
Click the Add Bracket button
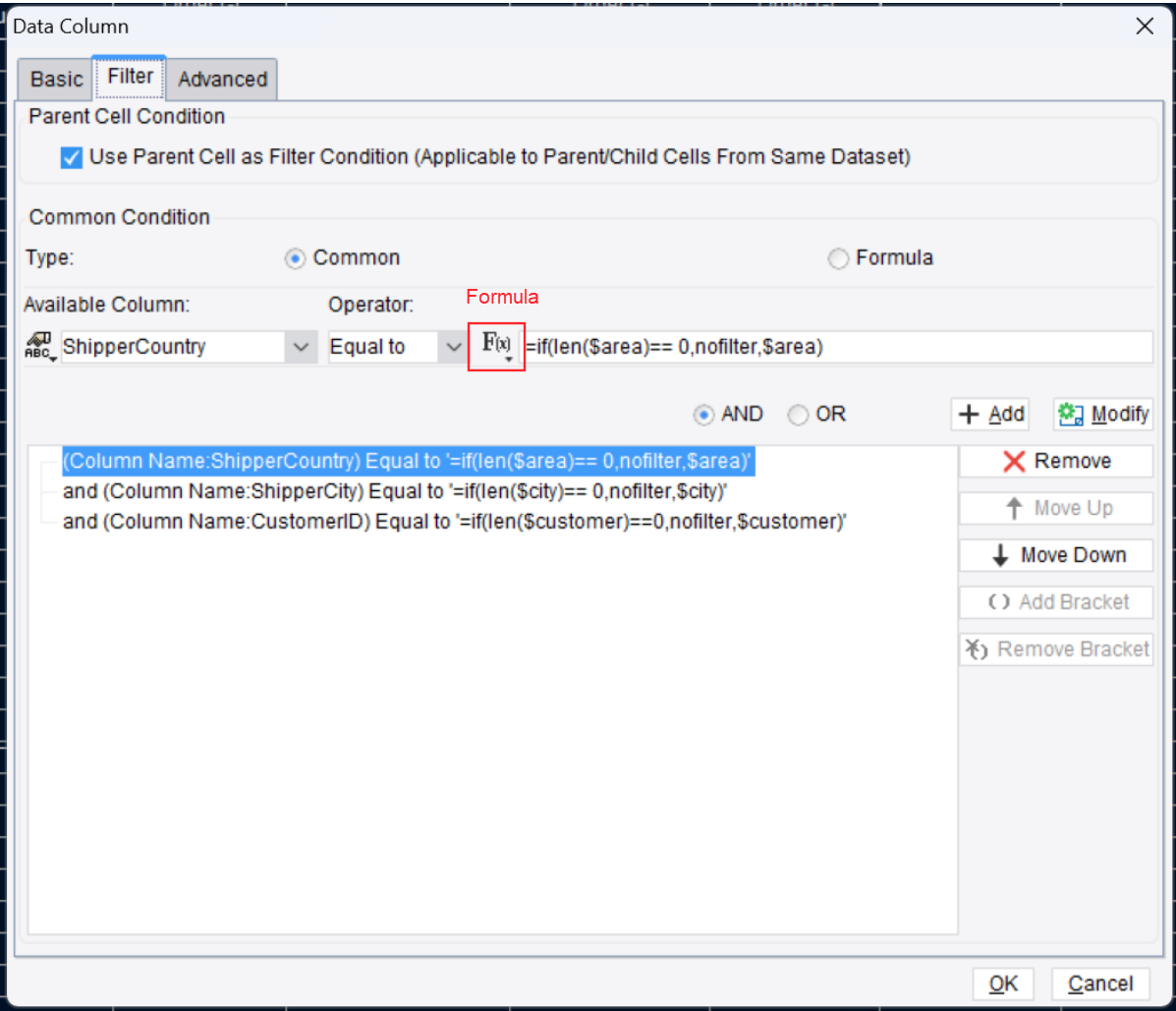(1056, 602)
